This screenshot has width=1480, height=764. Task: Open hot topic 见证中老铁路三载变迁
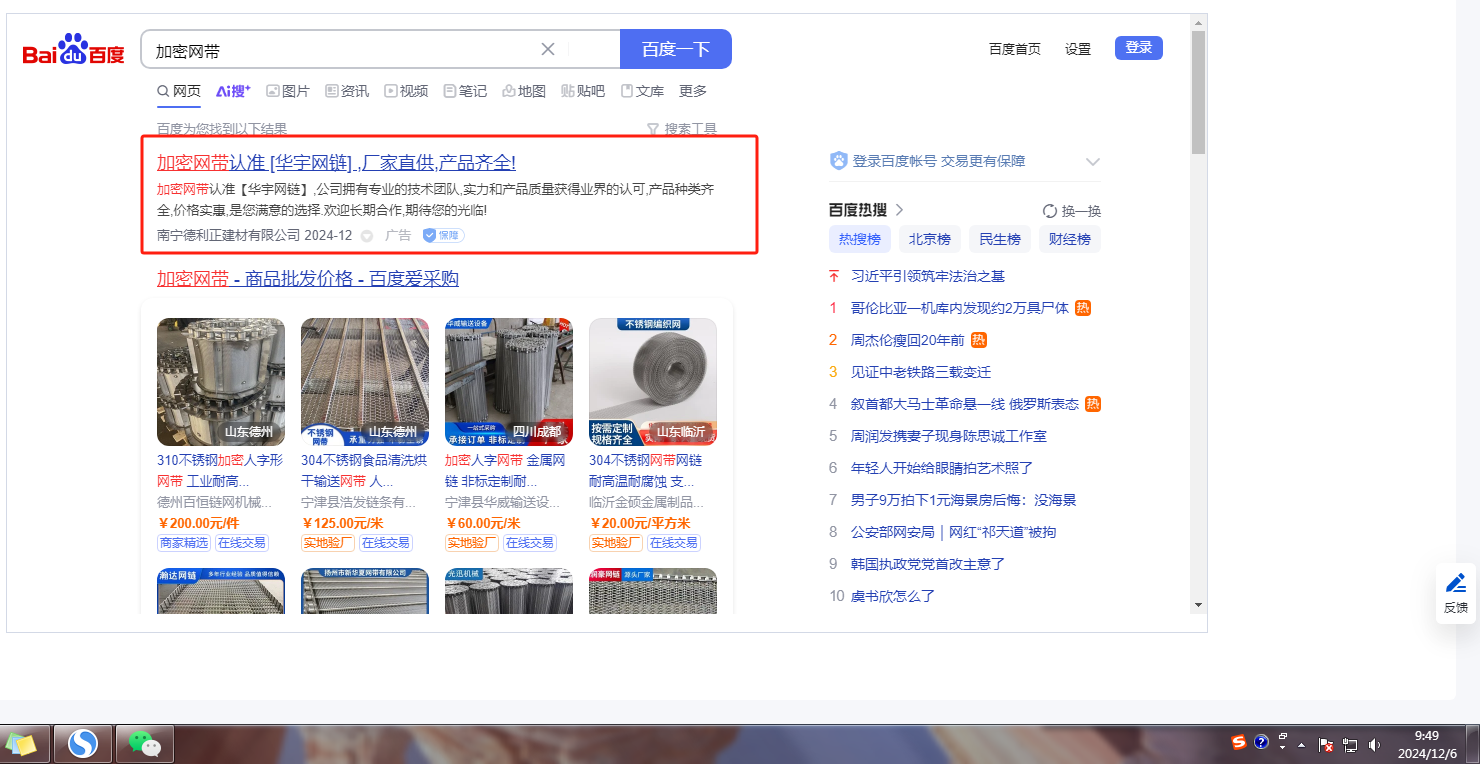pyautogui.click(x=921, y=372)
